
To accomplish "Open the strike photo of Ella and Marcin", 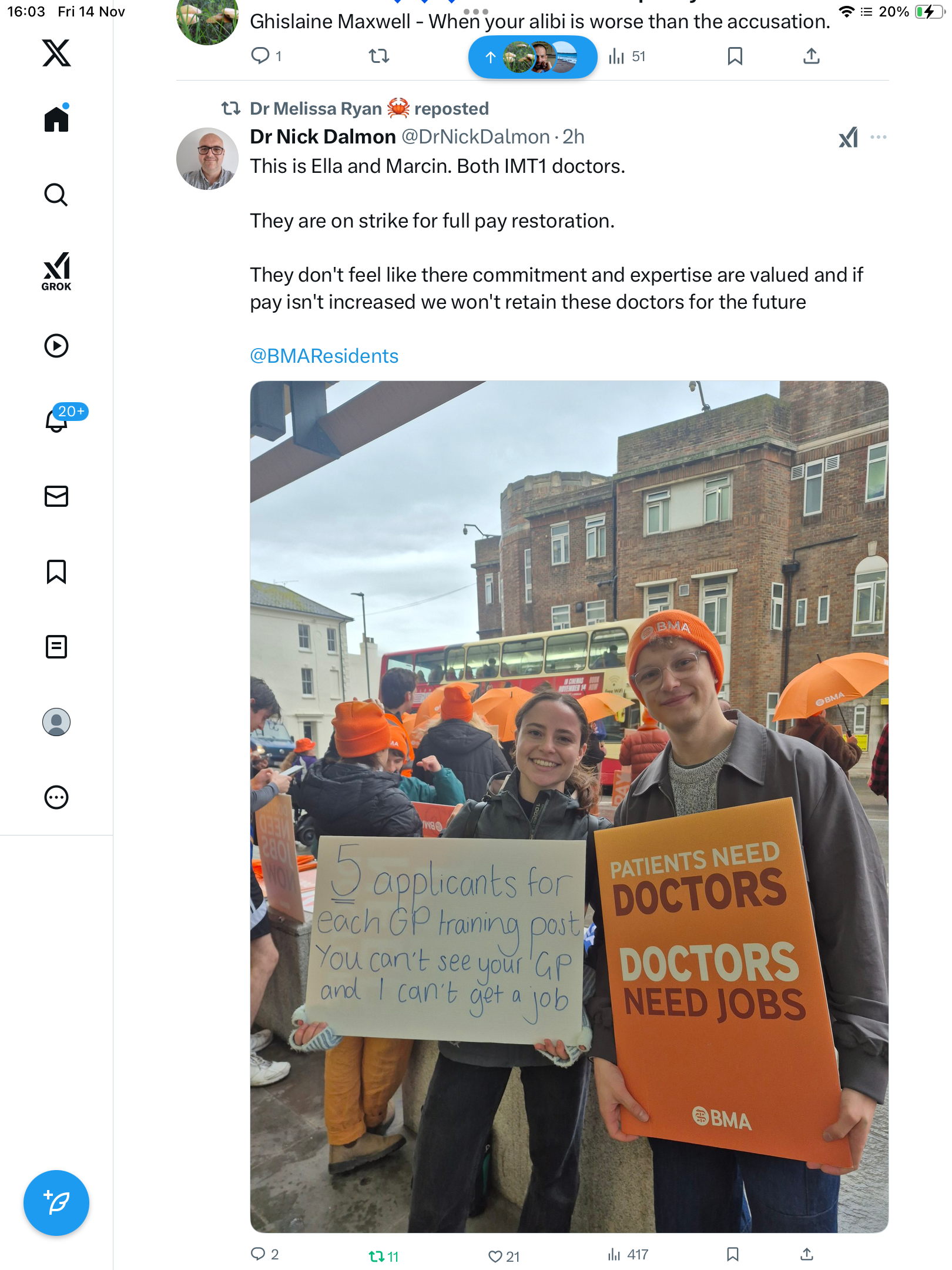I will click(x=569, y=807).
